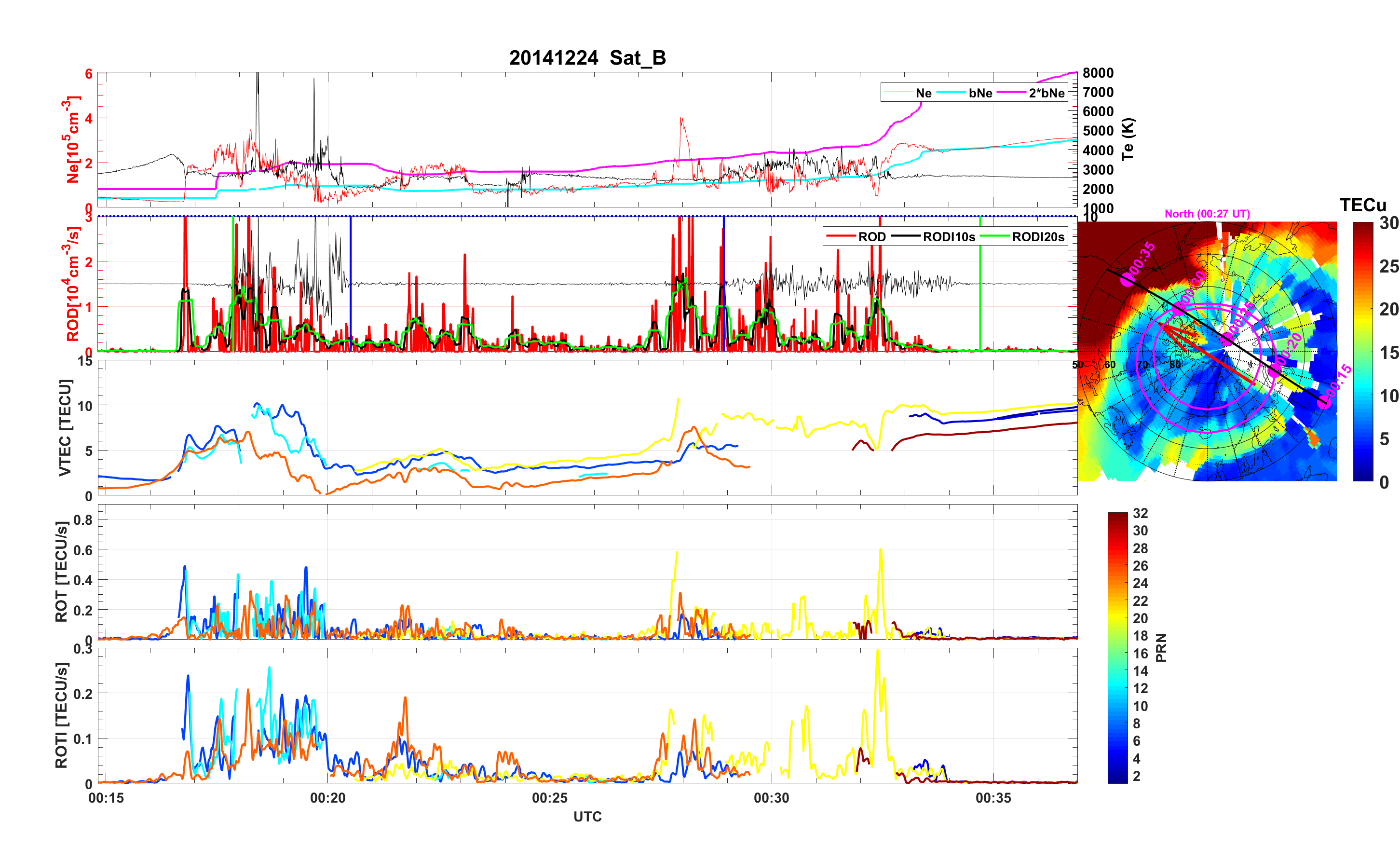Image resolution: width=1400 pixels, height=847 pixels.
Task: Click the TECu colorbar
Action: [1362, 351]
